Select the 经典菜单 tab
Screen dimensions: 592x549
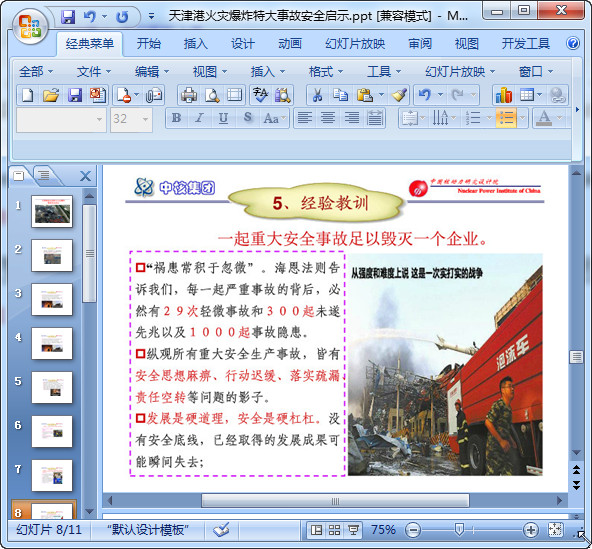(90, 44)
